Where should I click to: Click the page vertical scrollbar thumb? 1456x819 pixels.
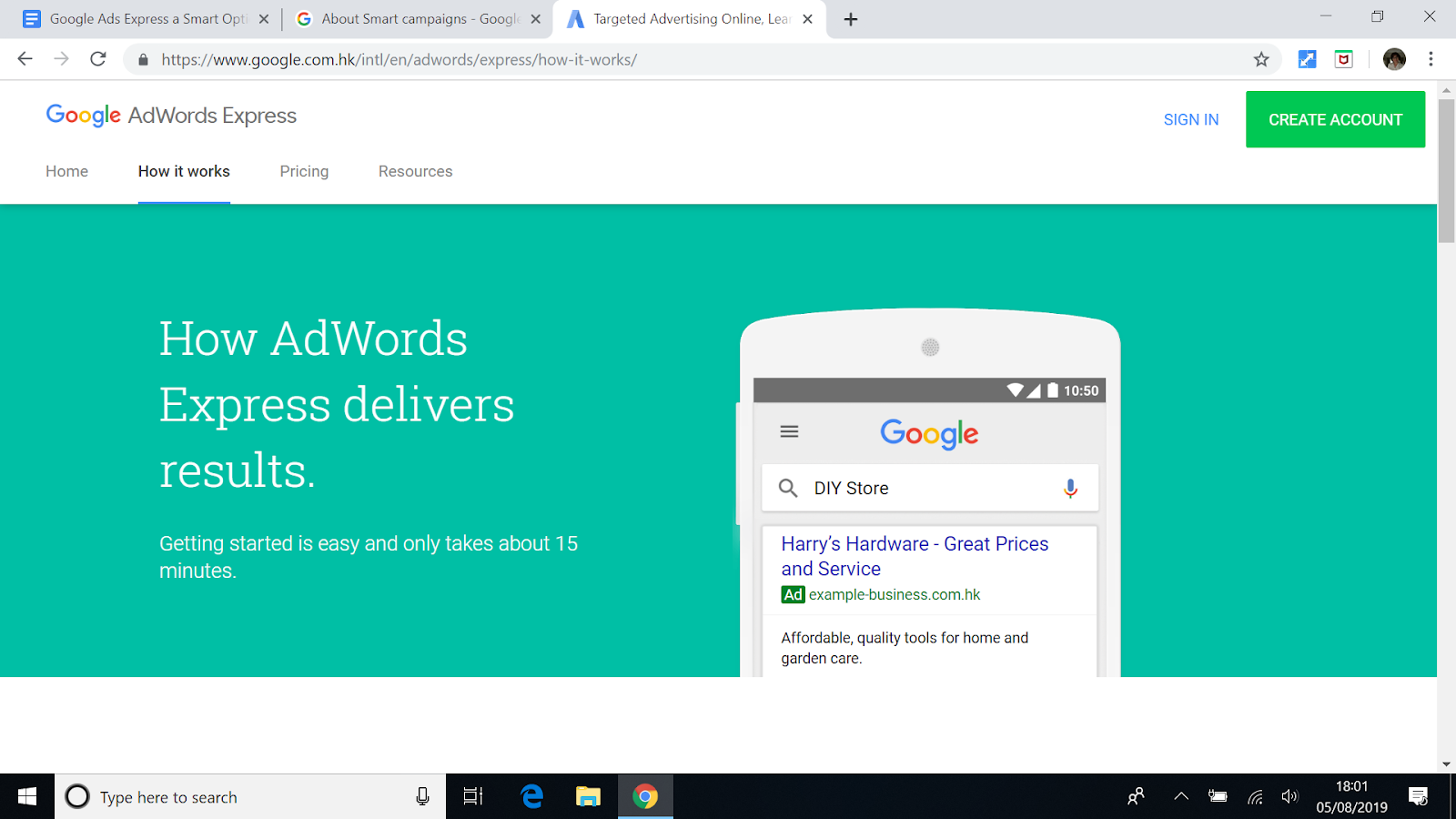pos(1446,171)
